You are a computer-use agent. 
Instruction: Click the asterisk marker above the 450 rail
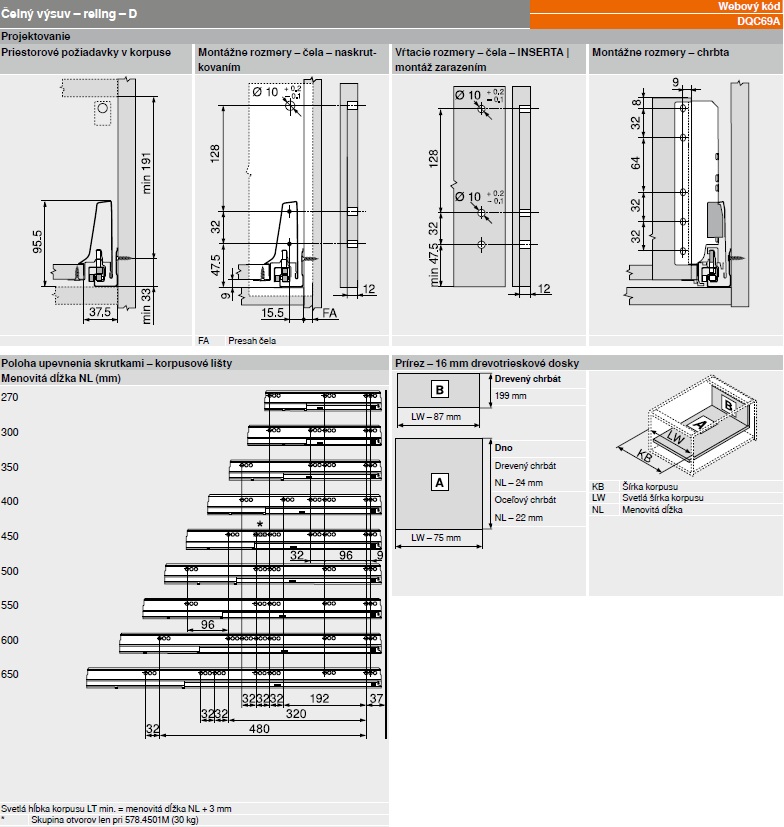[259, 525]
